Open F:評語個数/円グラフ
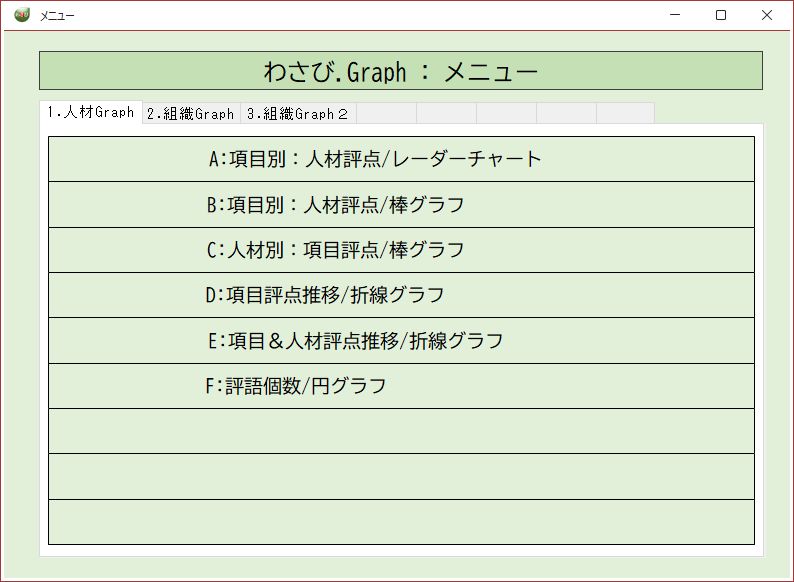 [x=401, y=386]
